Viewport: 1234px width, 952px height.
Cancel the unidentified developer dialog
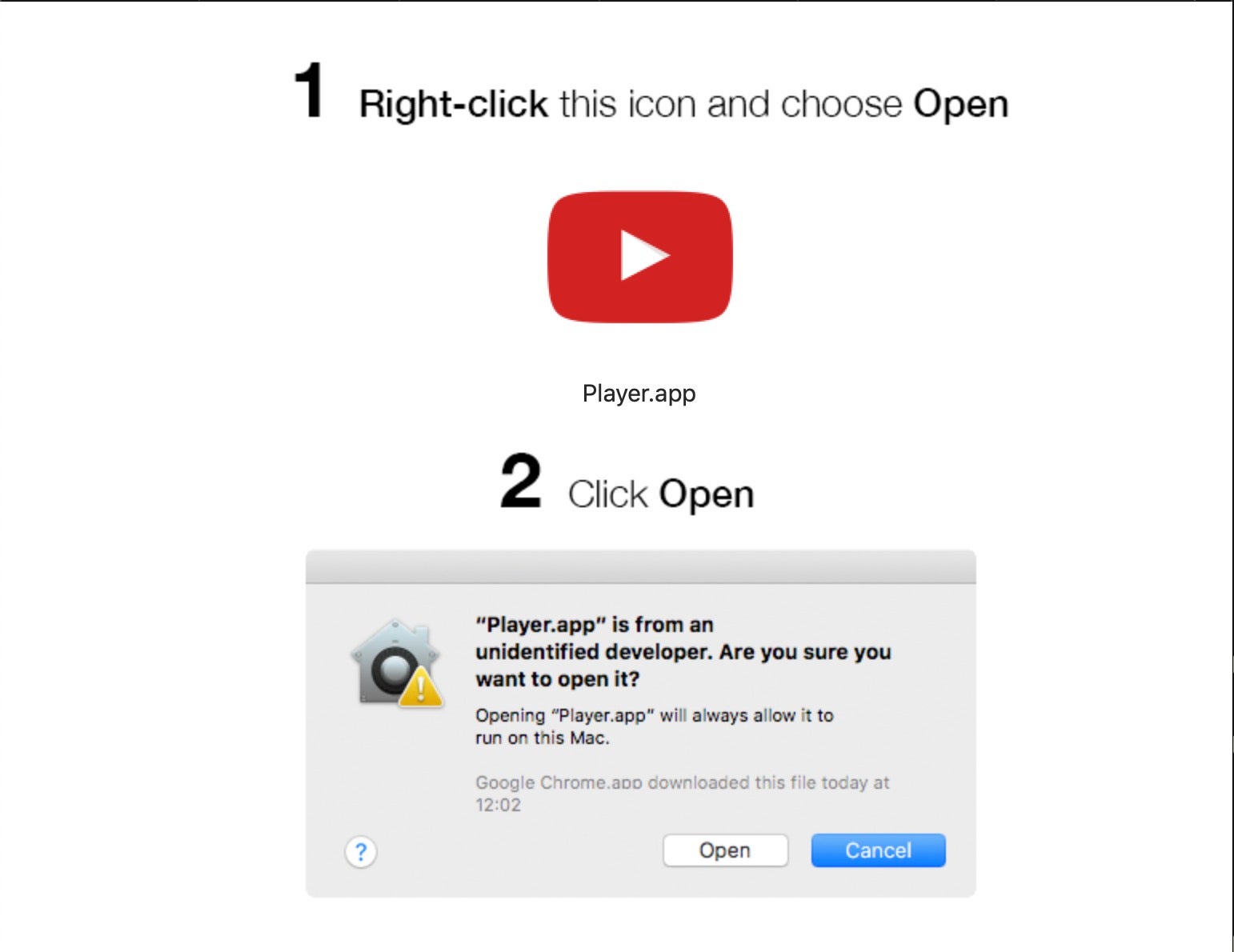878,850
